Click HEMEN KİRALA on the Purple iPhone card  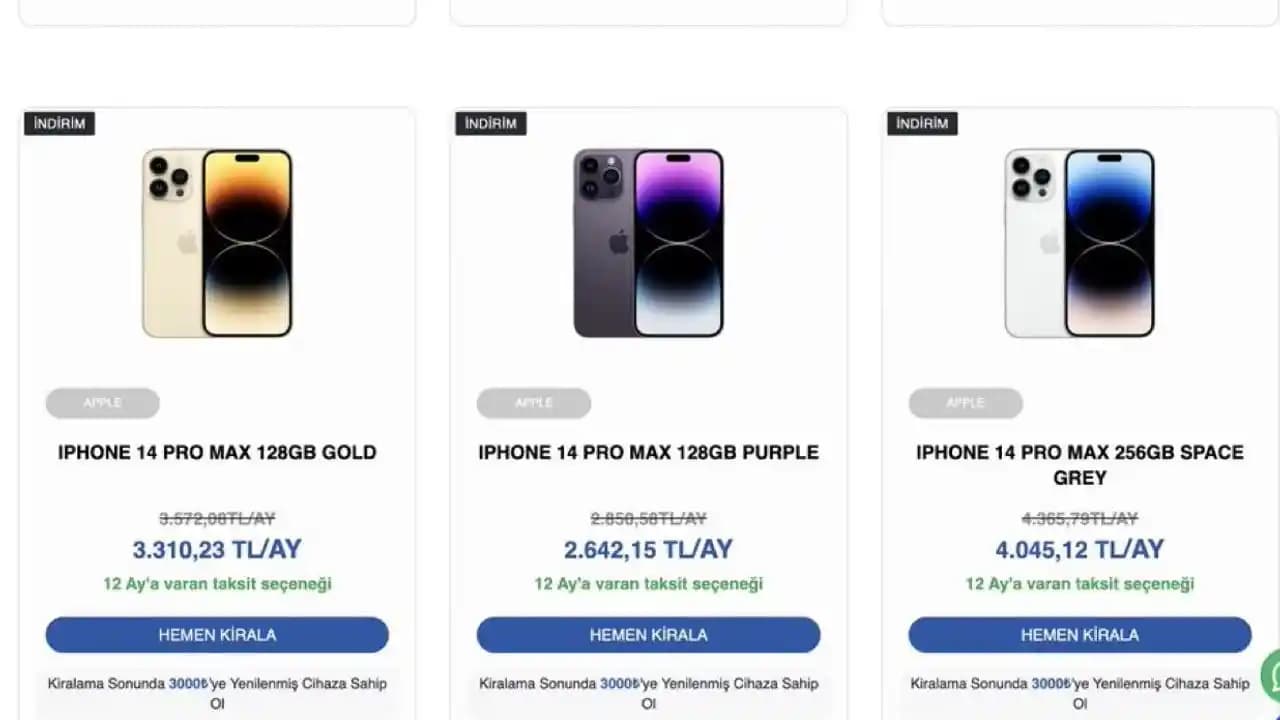648,634
